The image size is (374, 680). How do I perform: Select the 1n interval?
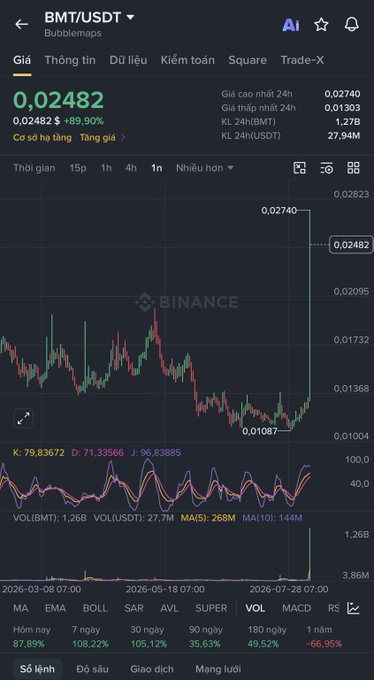point(157,168)
